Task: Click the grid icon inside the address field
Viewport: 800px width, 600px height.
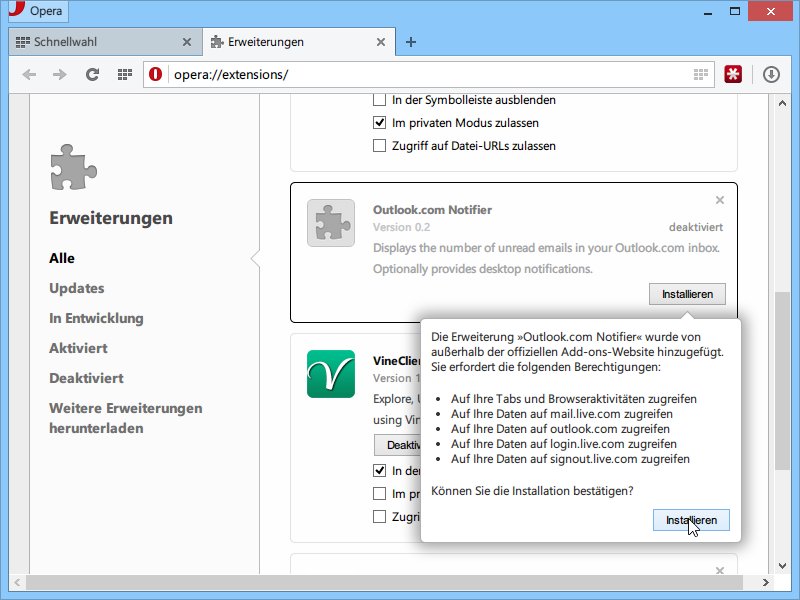Action: [701, 74]
